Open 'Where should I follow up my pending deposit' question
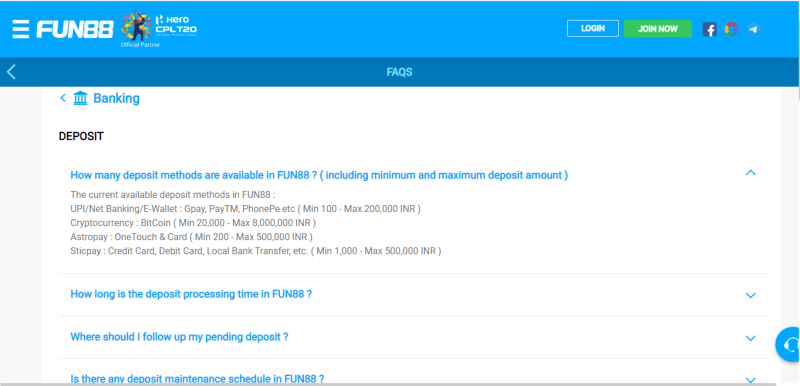Viewport: 800px width, 386px height. [179, 337]
